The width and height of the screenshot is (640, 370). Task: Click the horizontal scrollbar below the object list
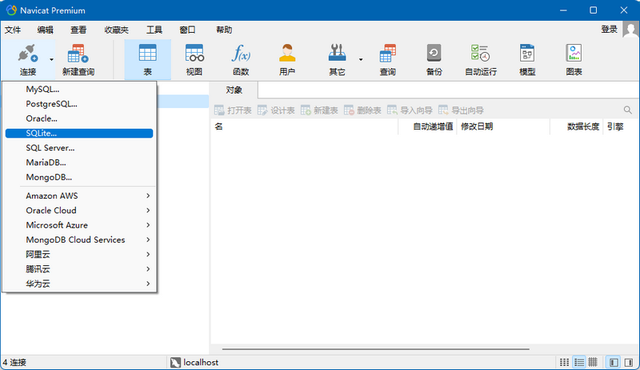[376, 349]
